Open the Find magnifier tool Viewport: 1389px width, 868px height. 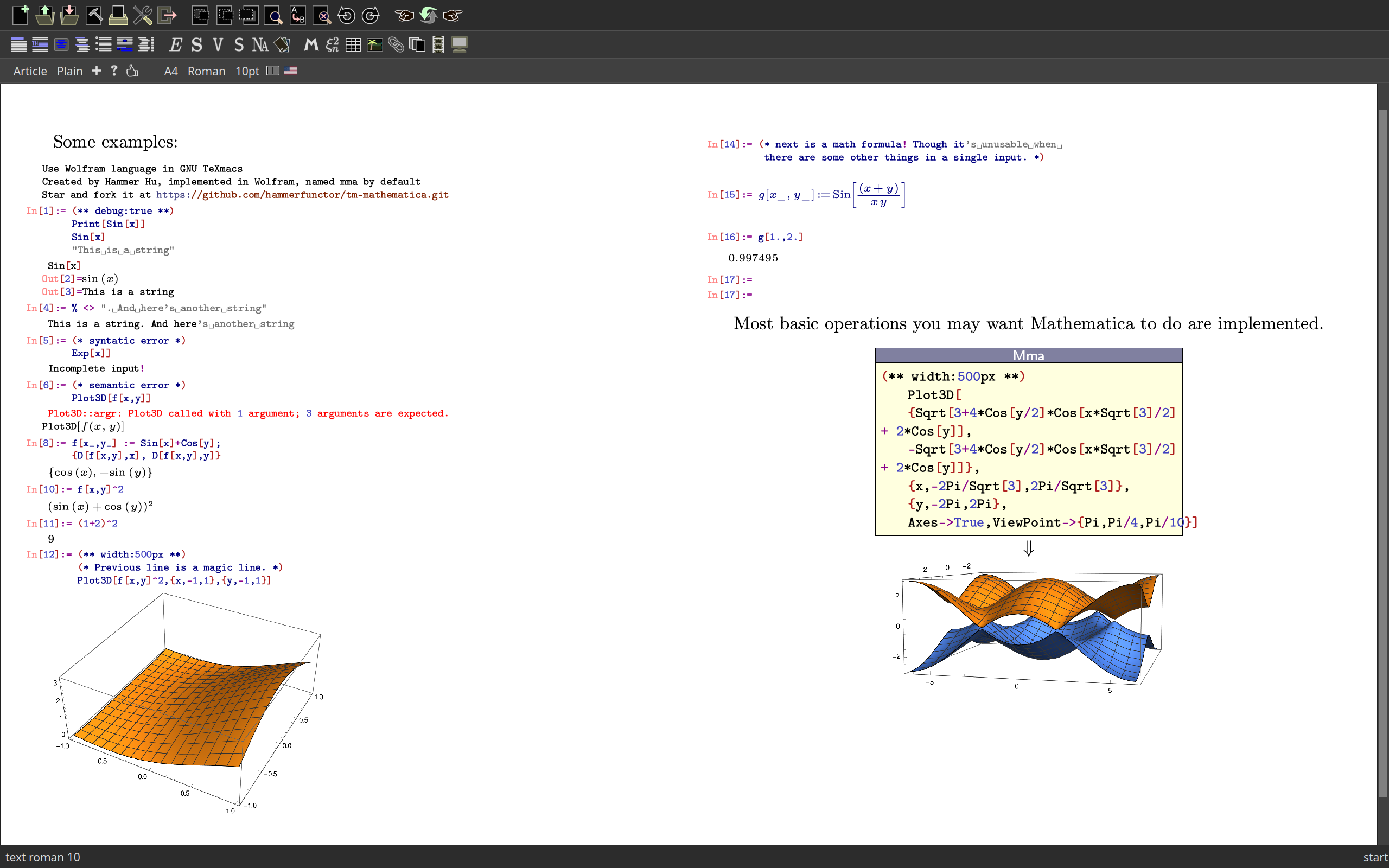click(274, 15)
